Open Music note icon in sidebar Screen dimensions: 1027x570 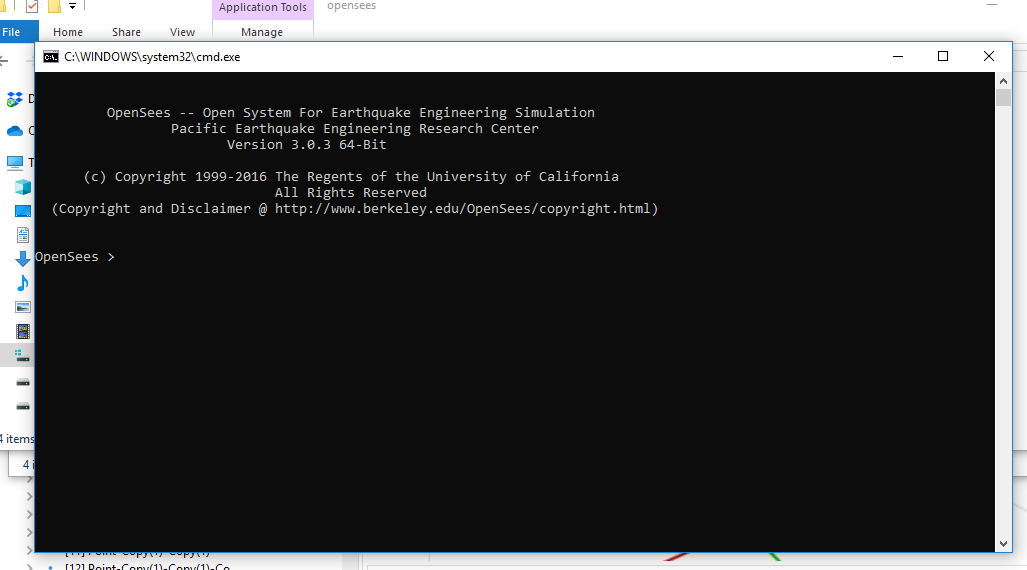23,283
